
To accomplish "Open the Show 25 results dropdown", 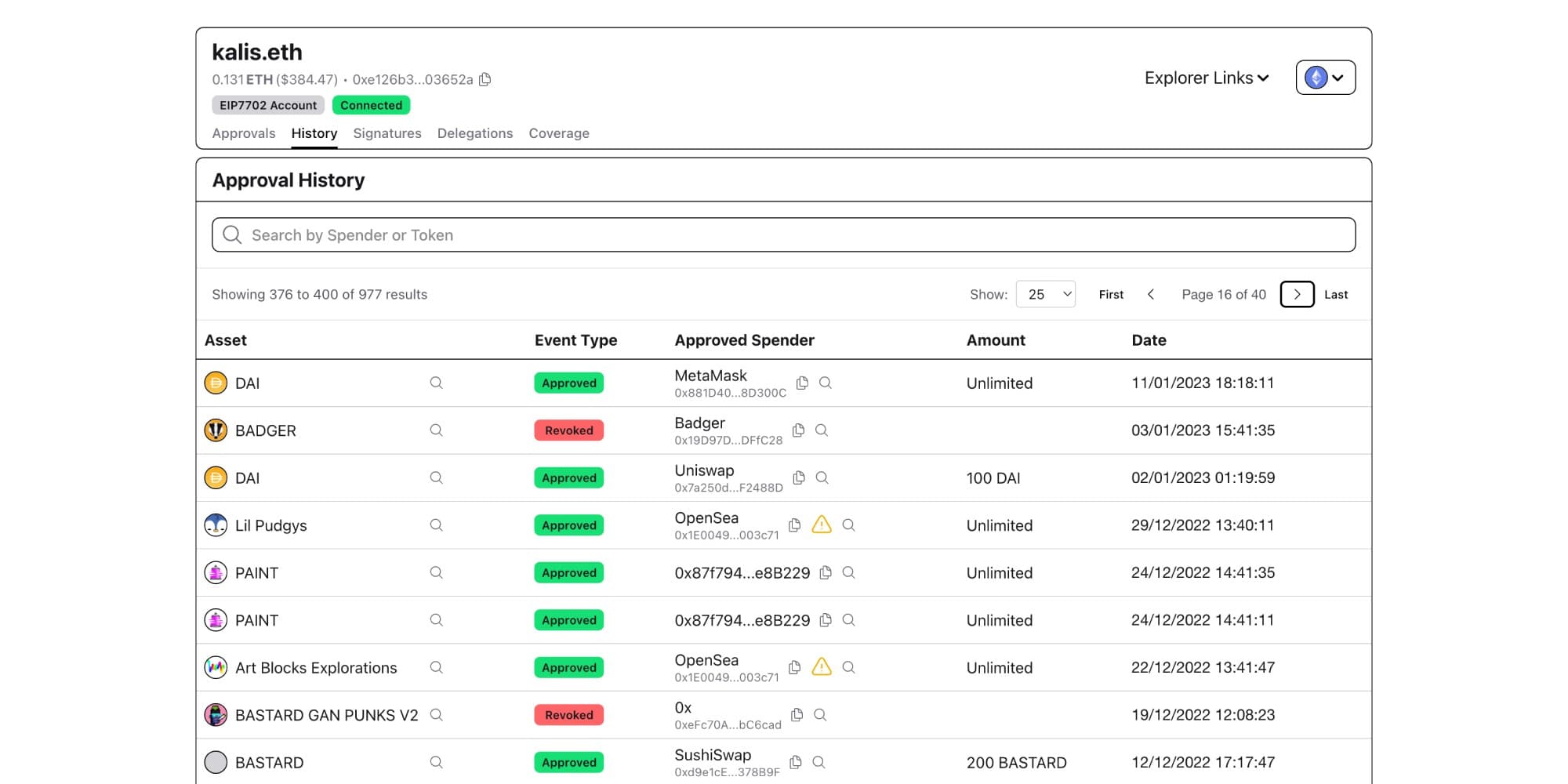I will pyautogui.click(x=1045, y=294).
